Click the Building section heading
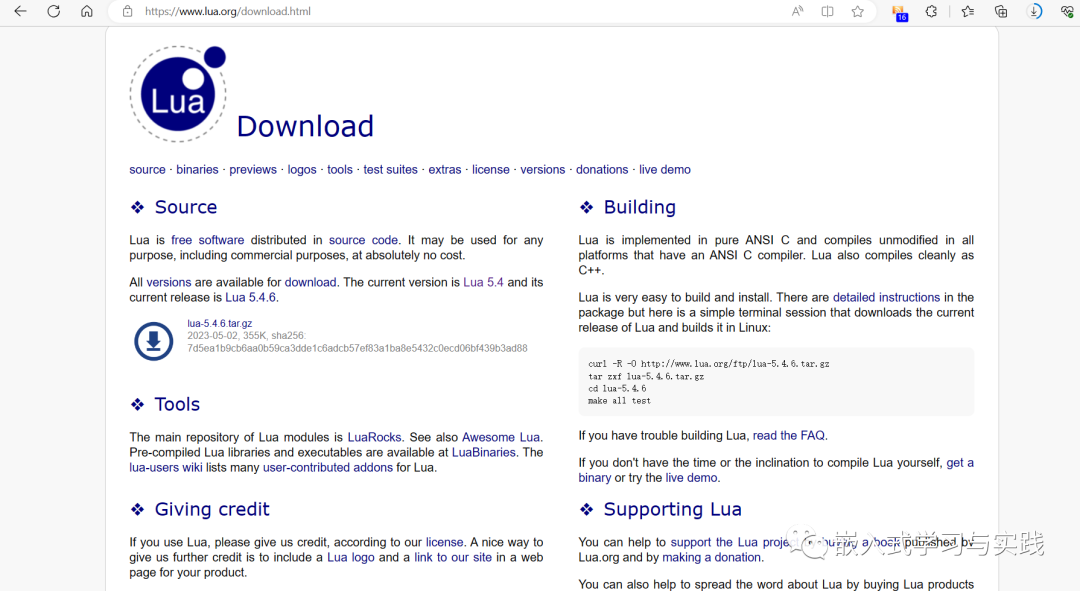This screenshot has width=1080, height=591. (640, 207)
